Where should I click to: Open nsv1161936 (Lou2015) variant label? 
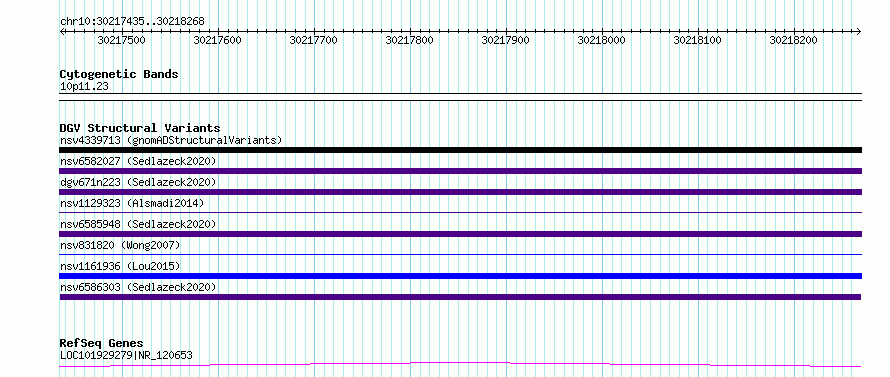pyautogui.click(x=120, y=266)
